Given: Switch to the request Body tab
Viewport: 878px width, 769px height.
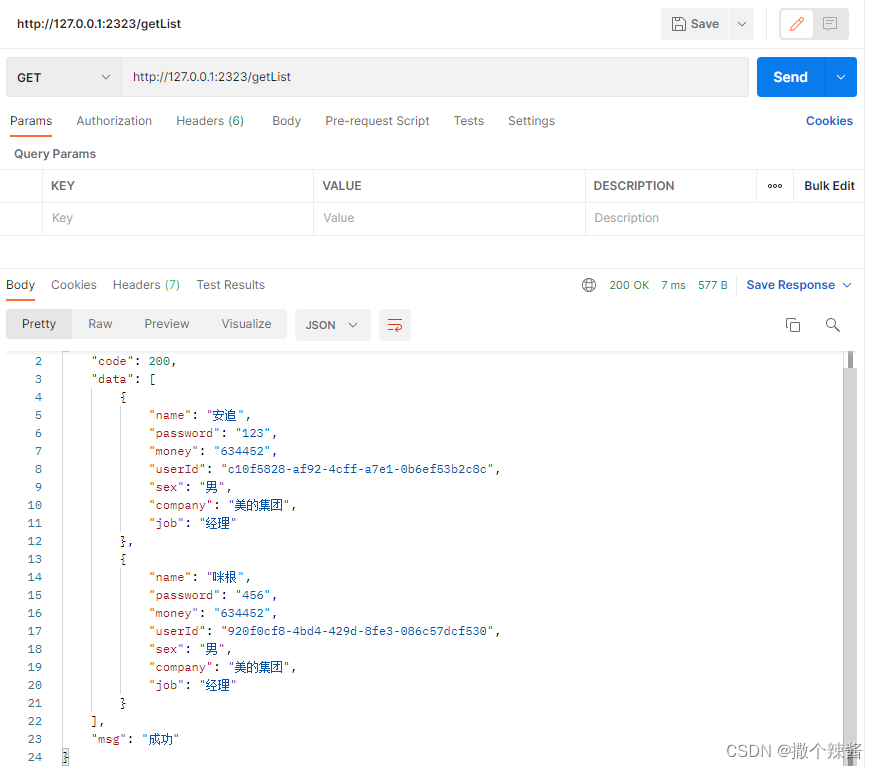Looking at the screenshot, I should coord(287,121).
